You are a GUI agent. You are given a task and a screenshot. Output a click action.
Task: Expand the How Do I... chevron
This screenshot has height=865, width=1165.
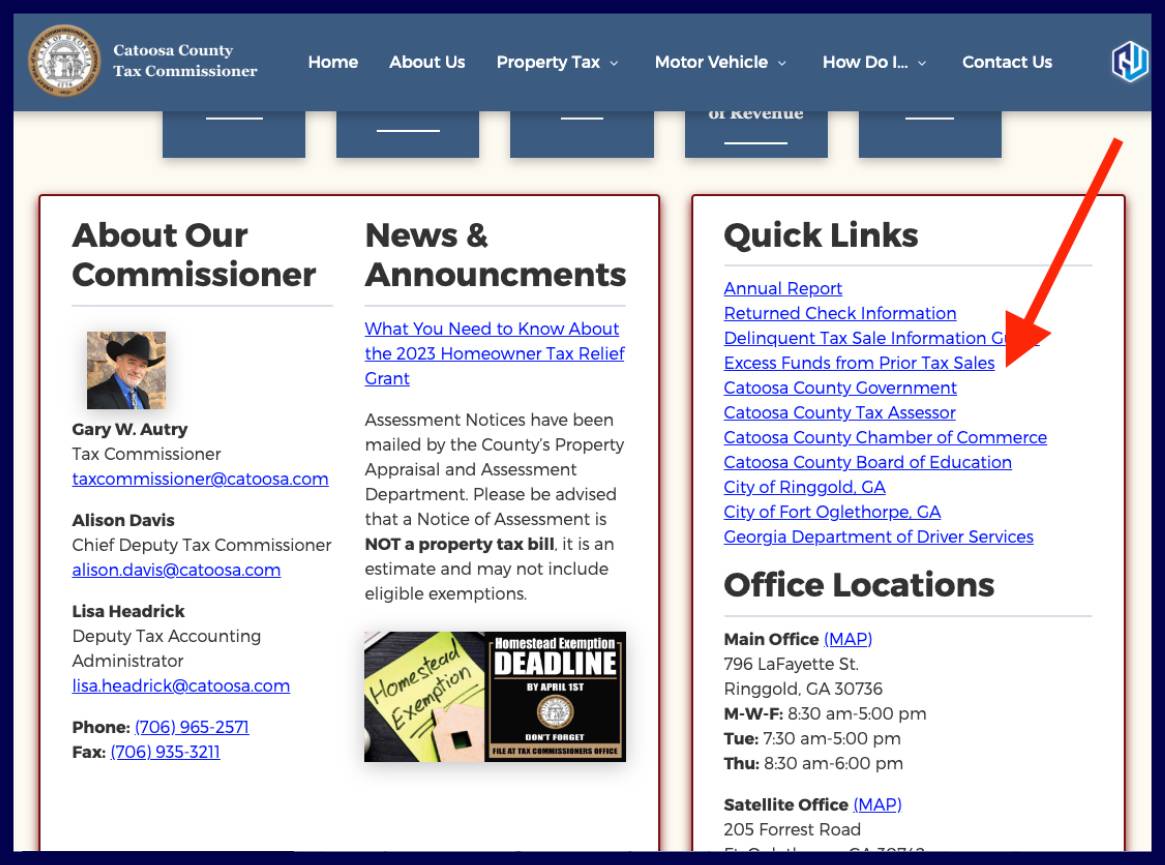tap(921, 64)
